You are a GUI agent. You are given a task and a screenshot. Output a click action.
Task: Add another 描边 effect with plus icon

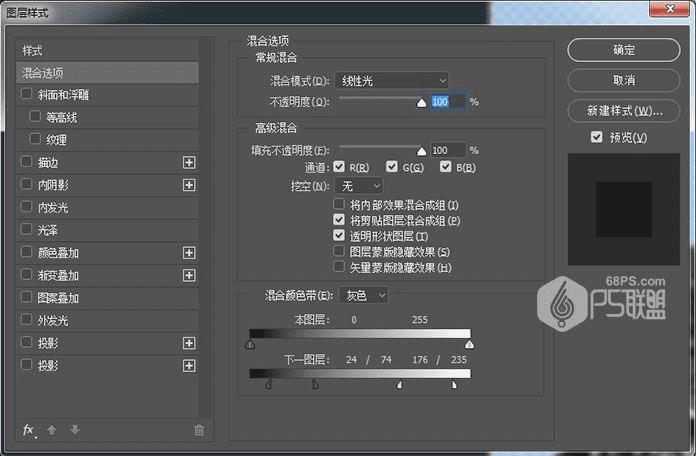coord(189,163)
